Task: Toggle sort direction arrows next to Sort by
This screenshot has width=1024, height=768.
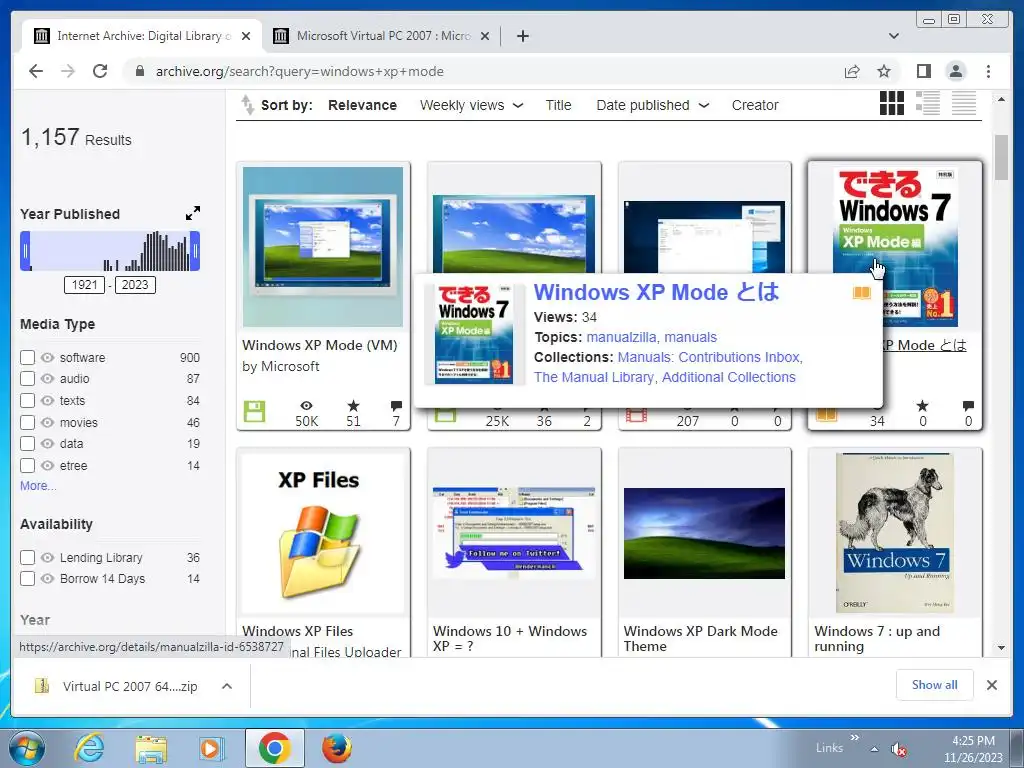Action: coord(248,104)
